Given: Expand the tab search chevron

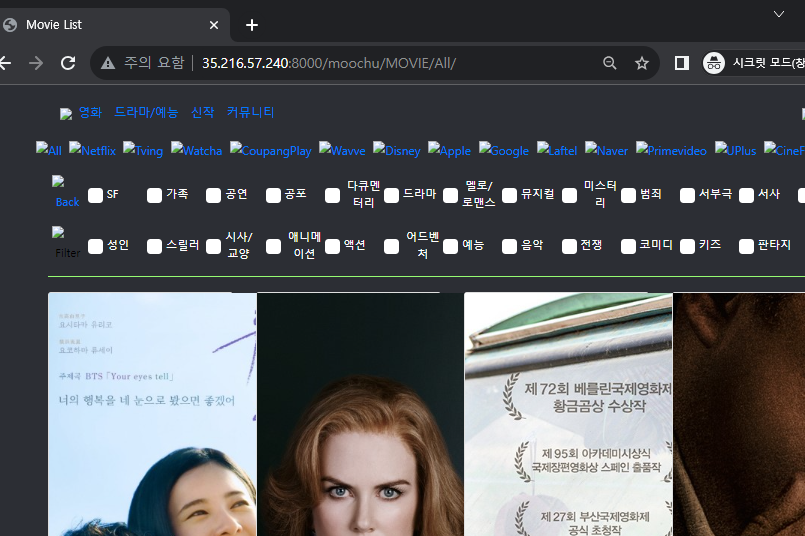Looking at the screenshot, I should (779, 14).
